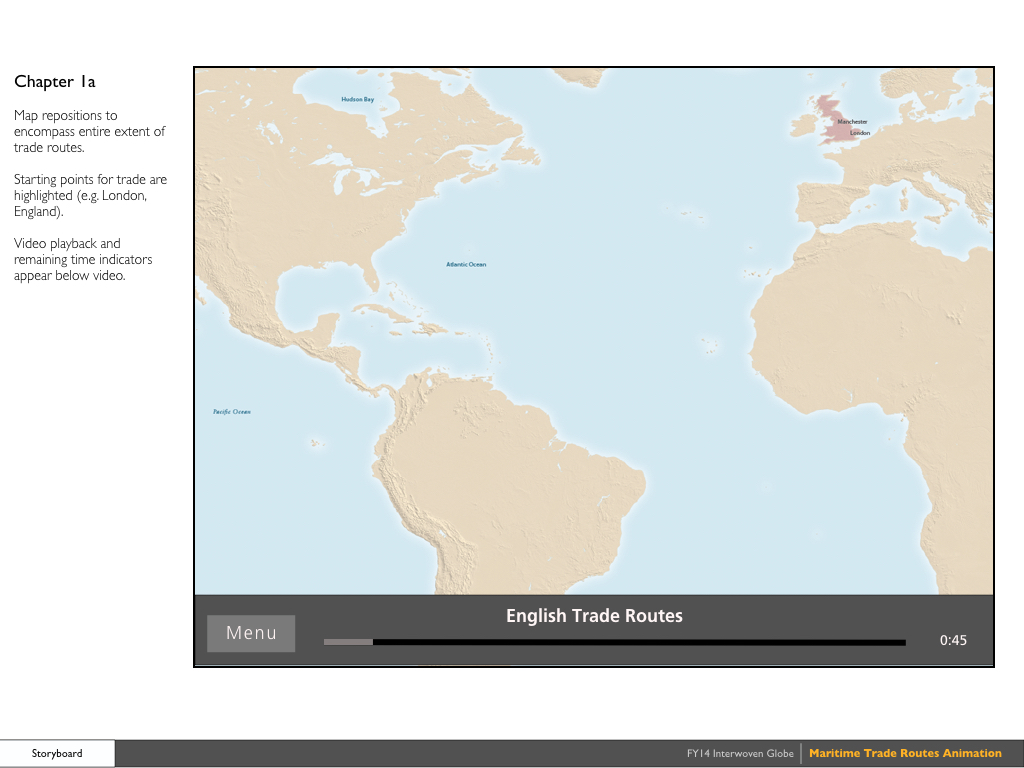Click the London label on the map
1024x768 pixels.
click(859, 133)
